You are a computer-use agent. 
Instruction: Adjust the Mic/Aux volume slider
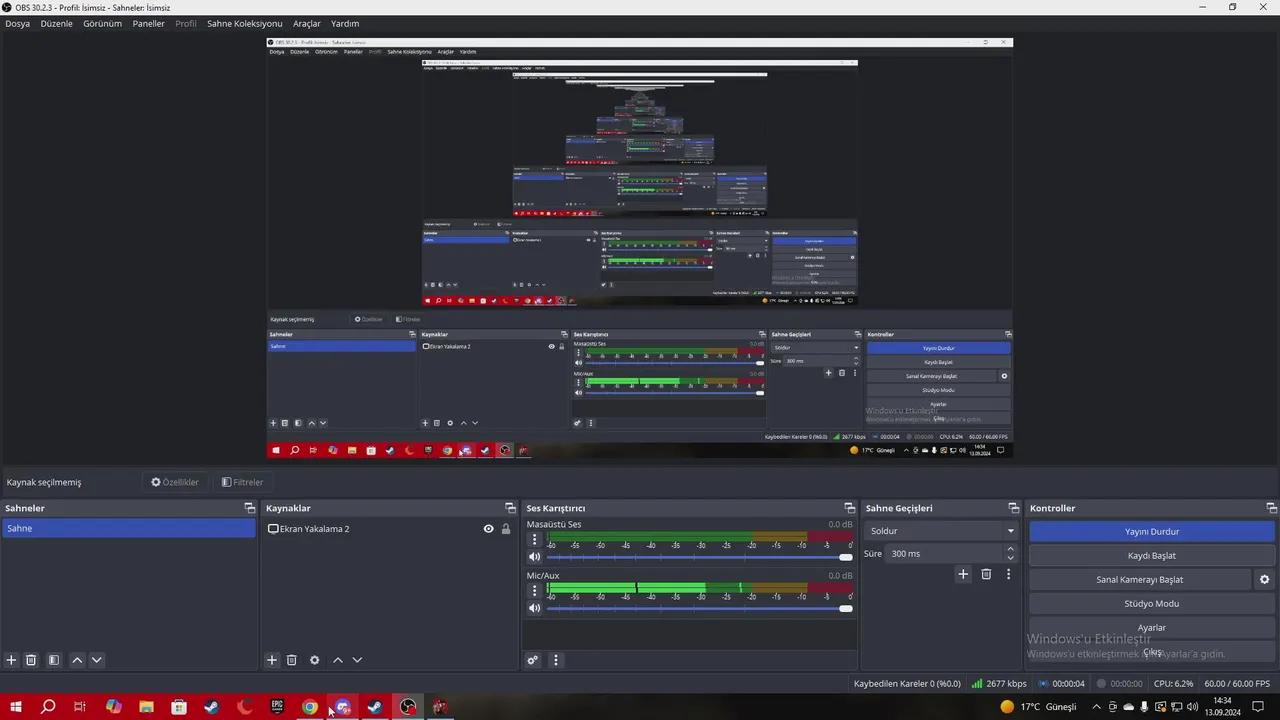point(699,608)
